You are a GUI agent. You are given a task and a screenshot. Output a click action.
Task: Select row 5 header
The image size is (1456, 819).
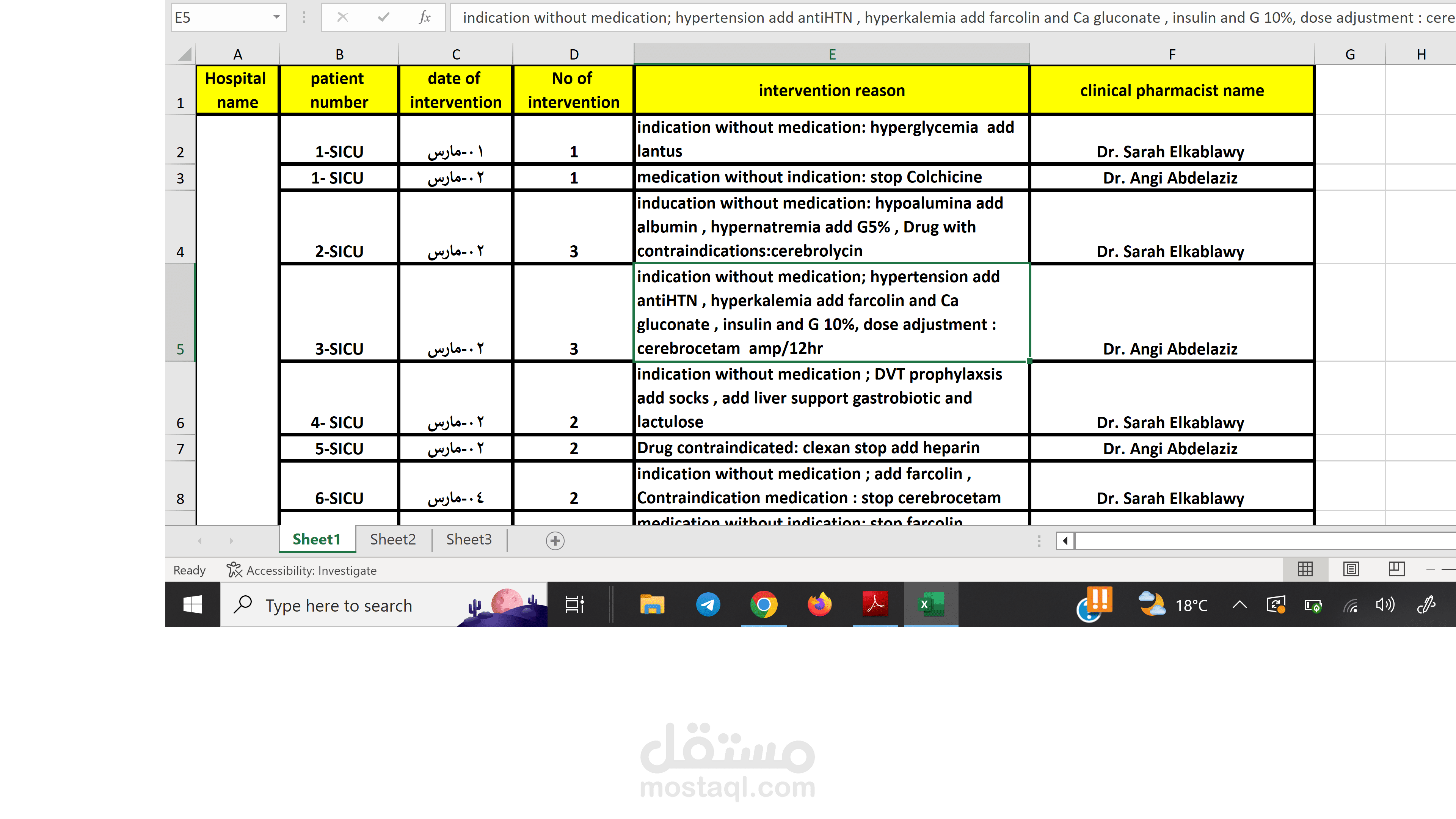coord(180,312)
